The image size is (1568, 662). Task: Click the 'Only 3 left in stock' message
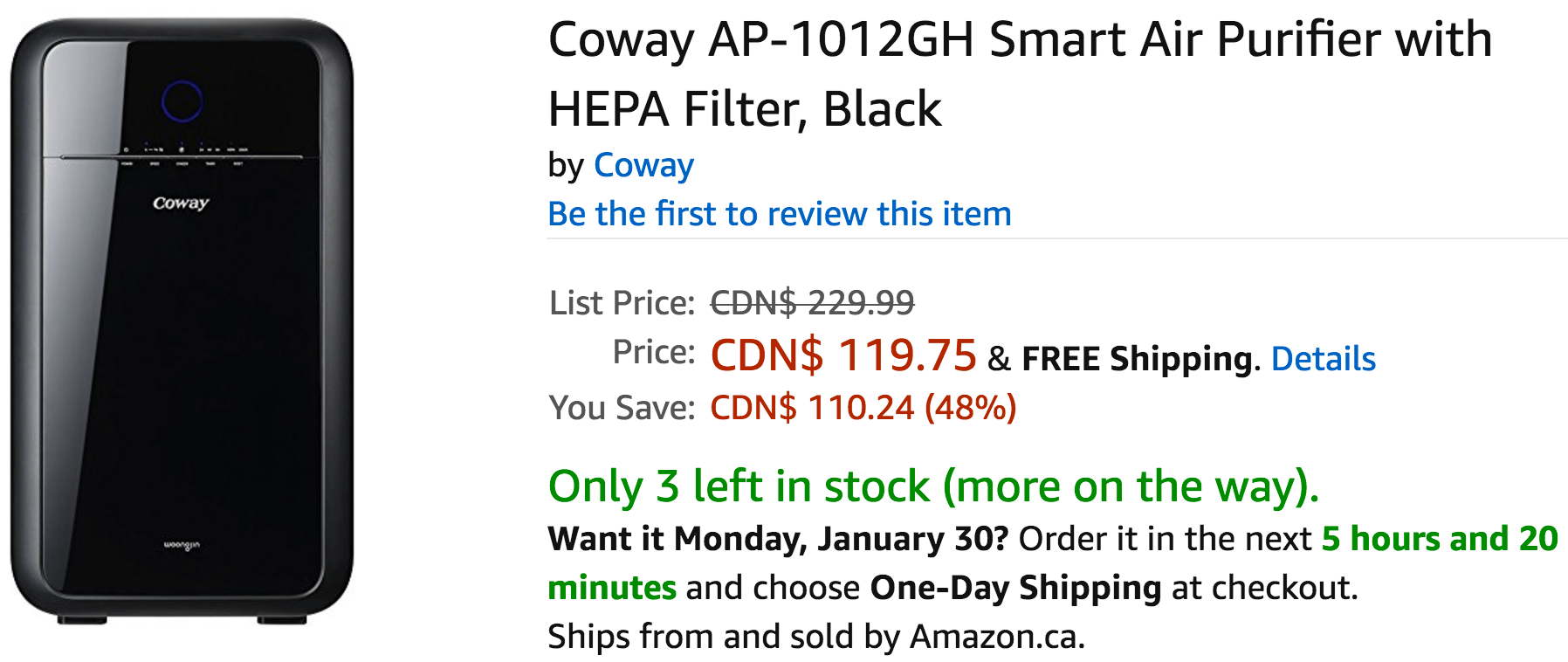pyautogui.click(x=933, y=486)
